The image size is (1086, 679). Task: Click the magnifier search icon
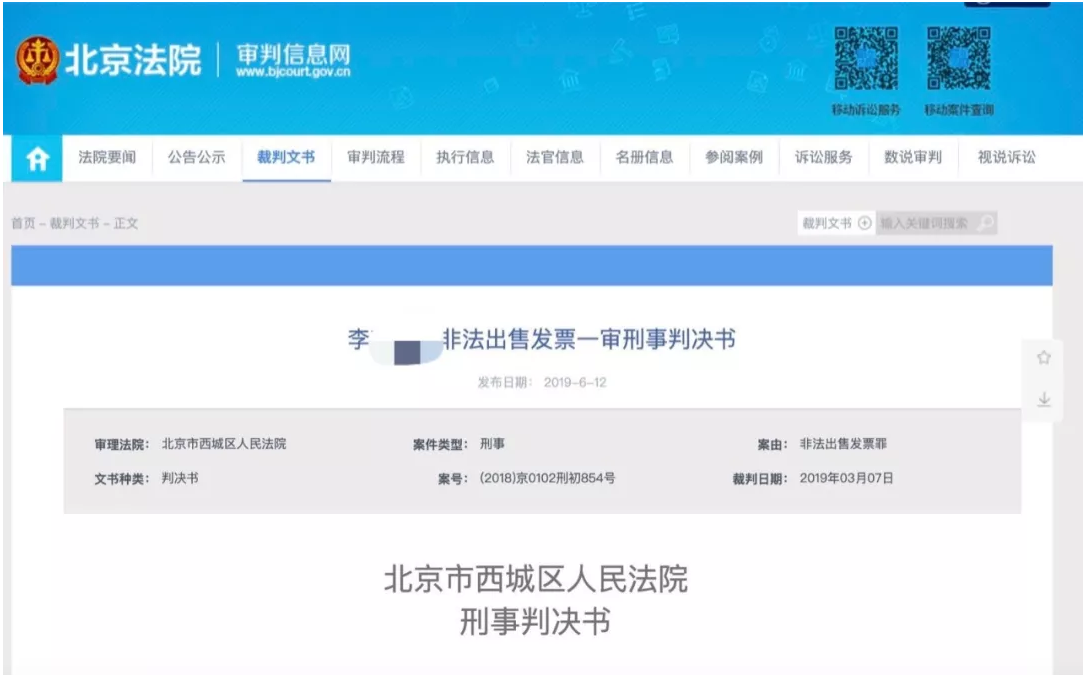click(x=985, y=223)
